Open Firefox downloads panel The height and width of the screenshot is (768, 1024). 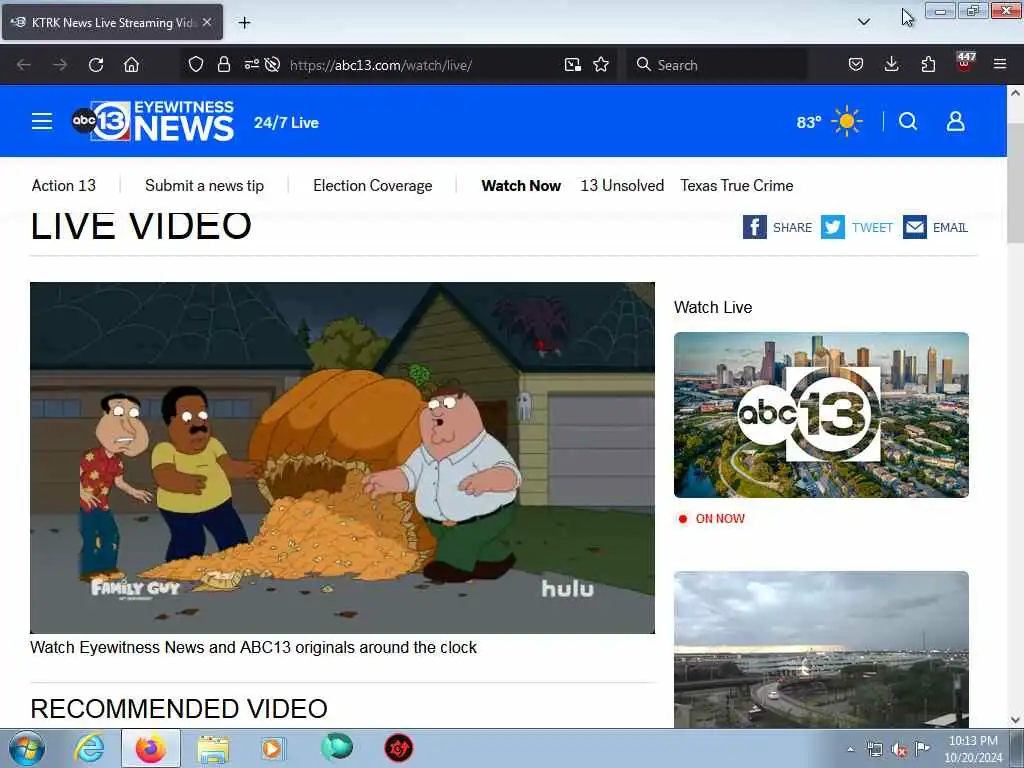click(x=891, y=64)
